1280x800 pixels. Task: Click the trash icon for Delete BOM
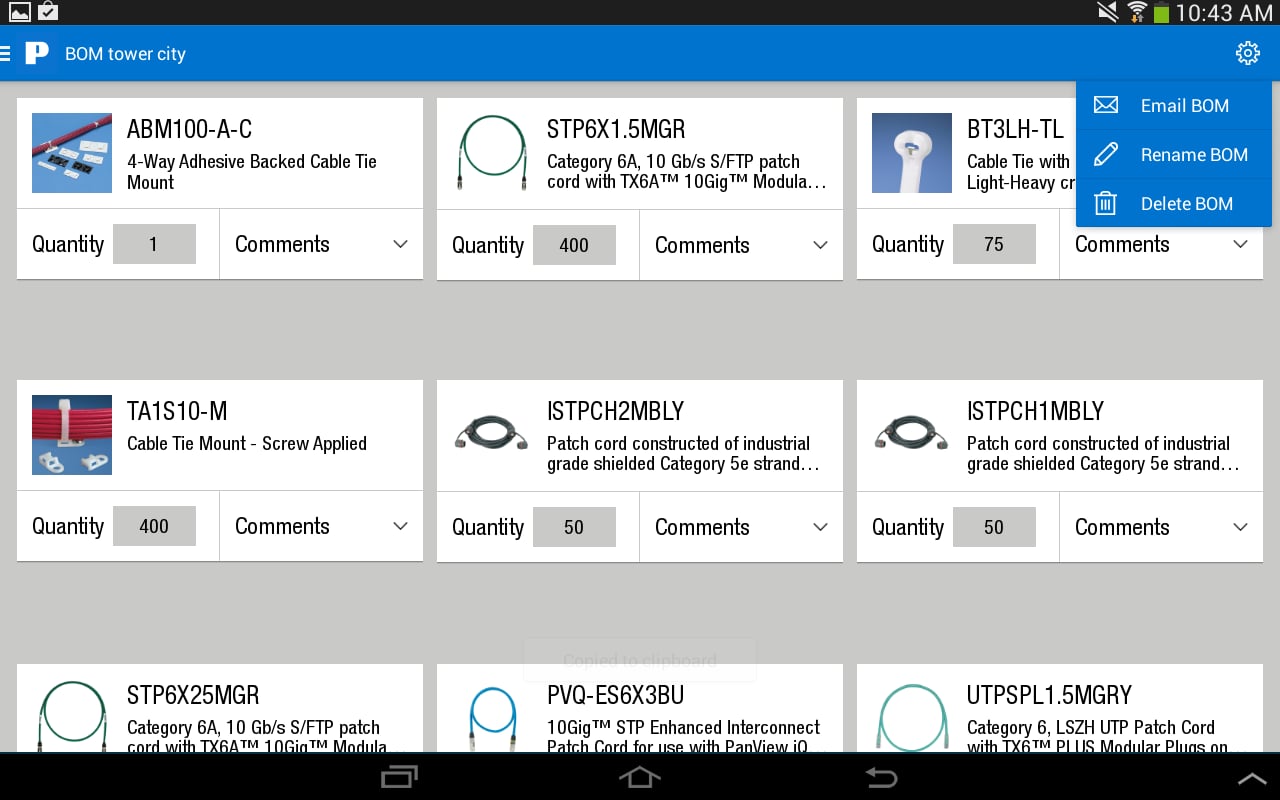(1105, 203)
